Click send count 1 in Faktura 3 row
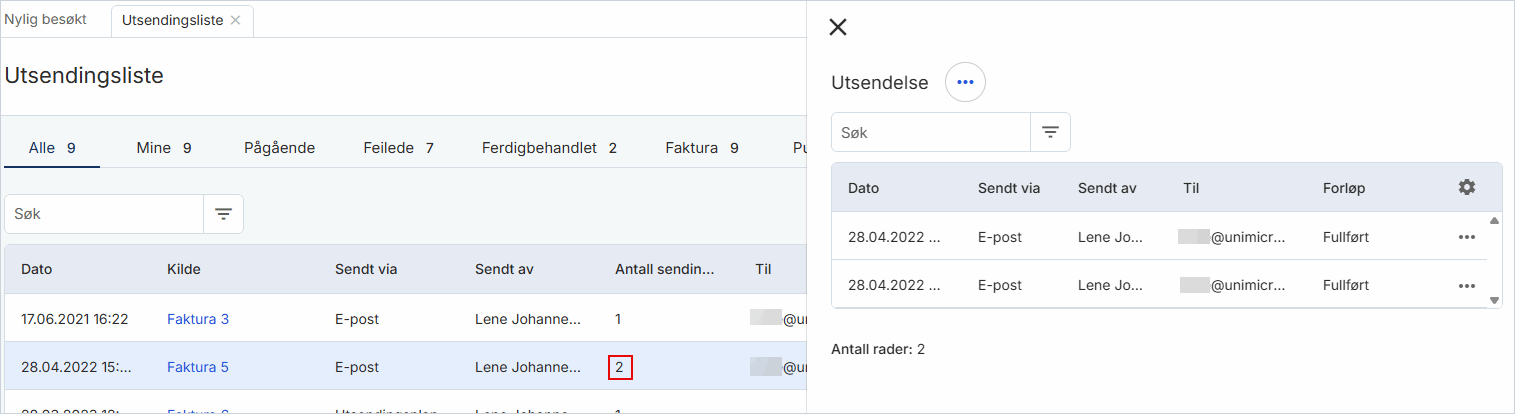 [x=618, y=319]
